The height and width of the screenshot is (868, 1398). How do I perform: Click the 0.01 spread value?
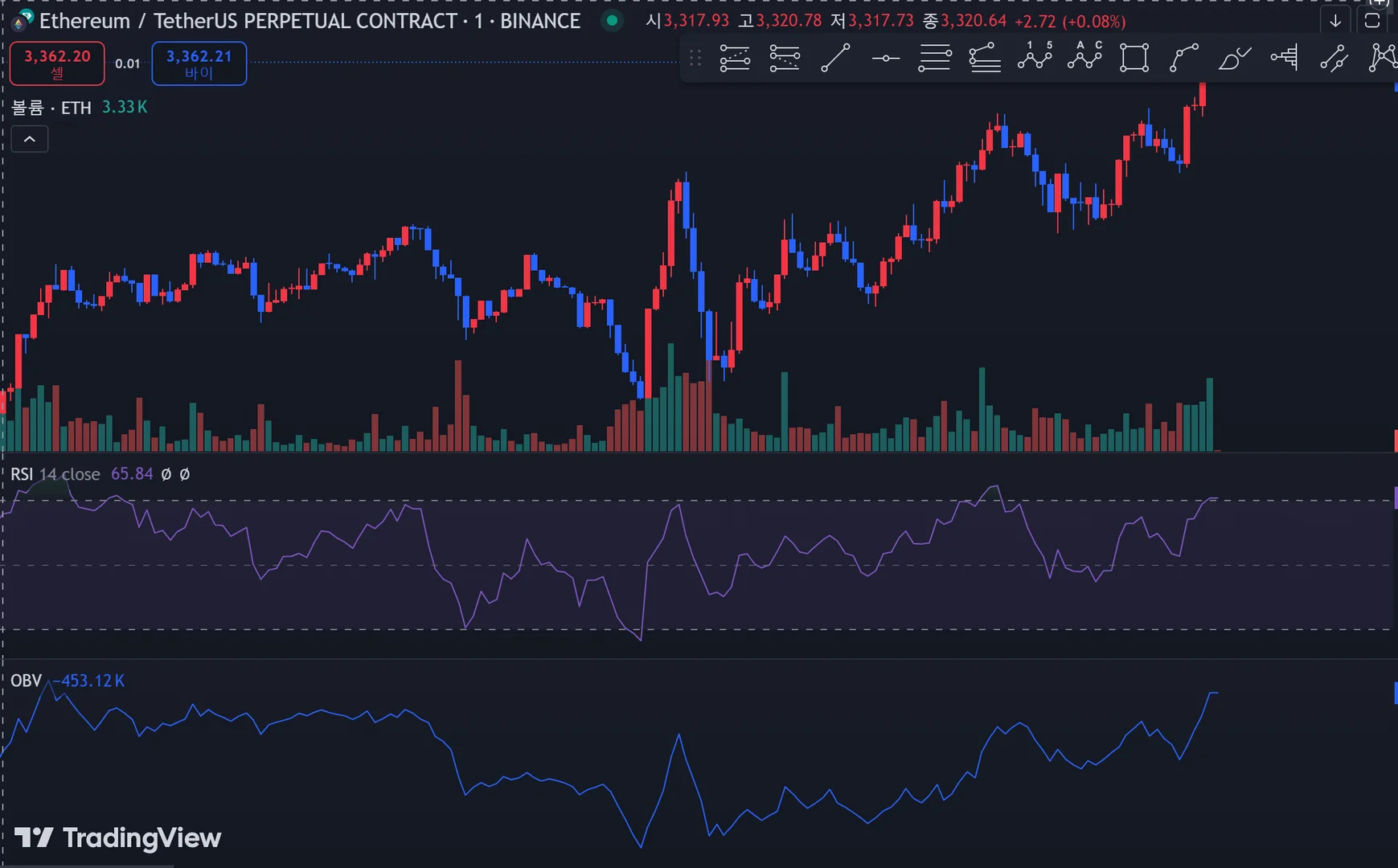[128, 63]
